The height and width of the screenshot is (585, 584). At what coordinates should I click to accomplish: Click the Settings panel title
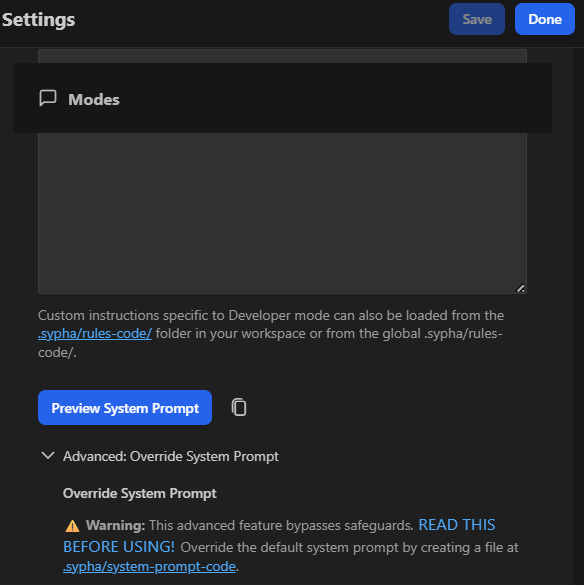38,19
